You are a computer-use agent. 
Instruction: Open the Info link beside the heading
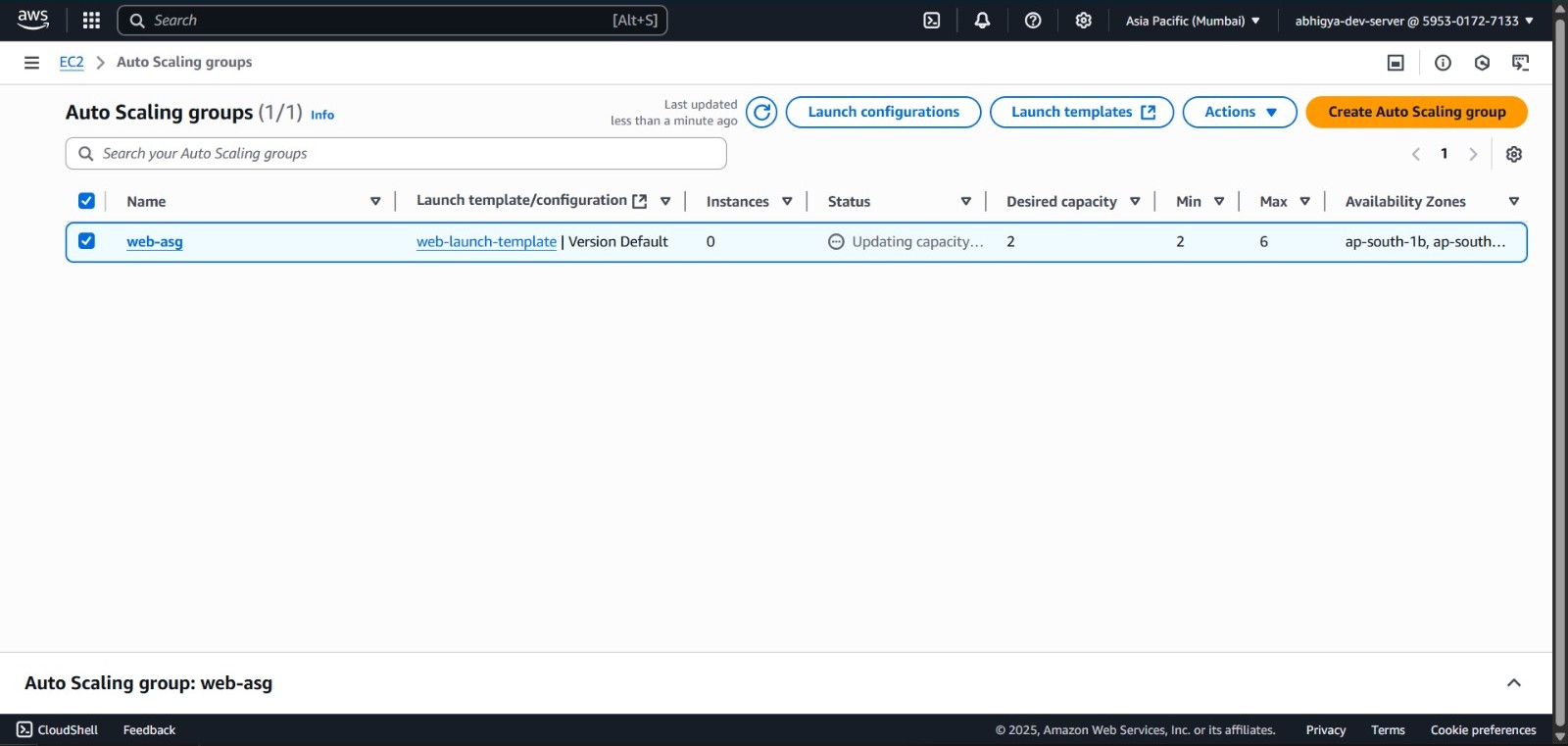point(322,115)
